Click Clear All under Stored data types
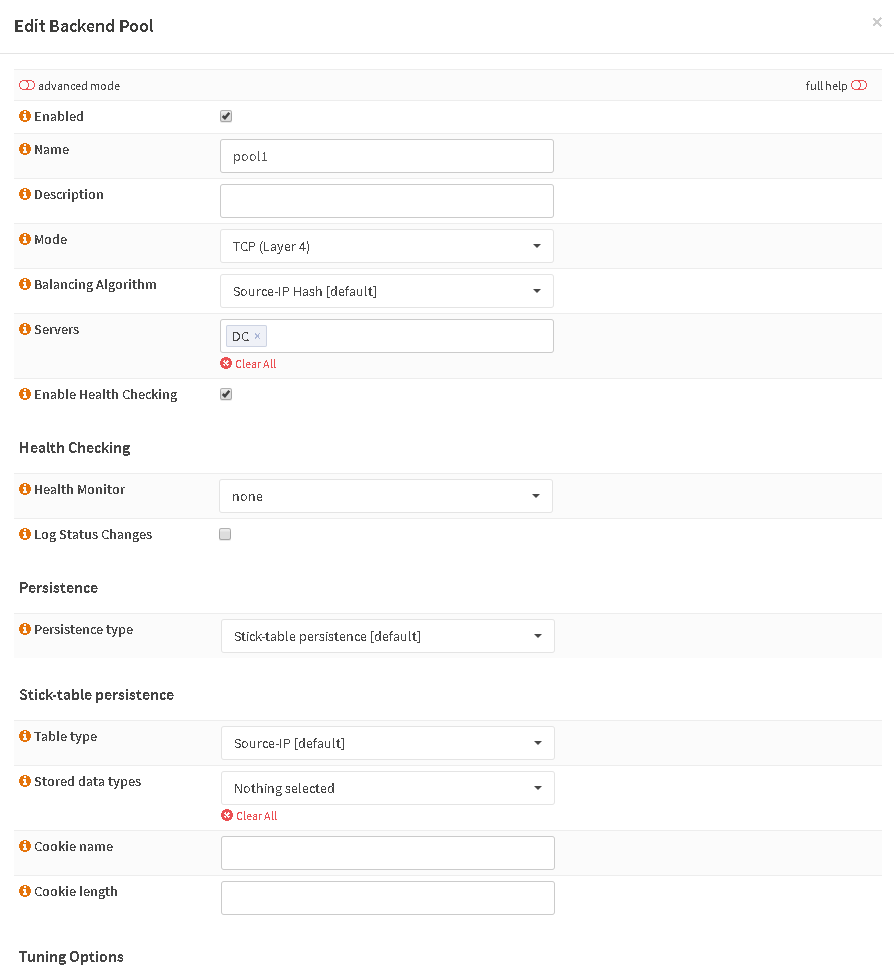The image size is (894, 977). point(250,816)
